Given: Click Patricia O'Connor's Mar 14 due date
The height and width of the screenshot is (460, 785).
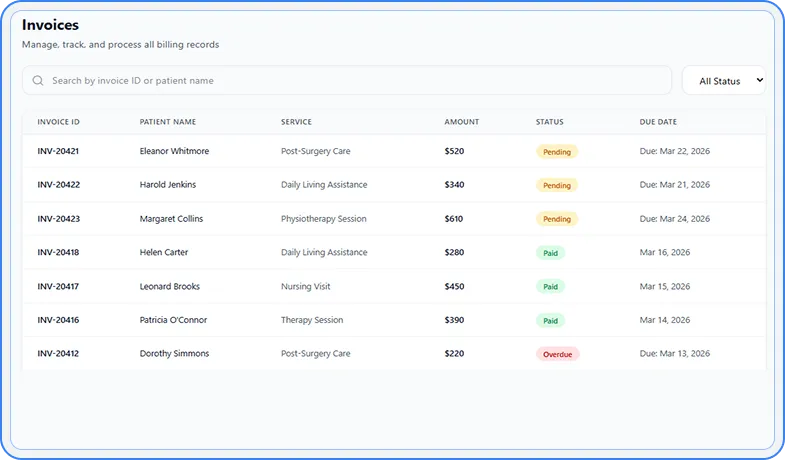Looking at the screenshot, I should tap(665, 320).
